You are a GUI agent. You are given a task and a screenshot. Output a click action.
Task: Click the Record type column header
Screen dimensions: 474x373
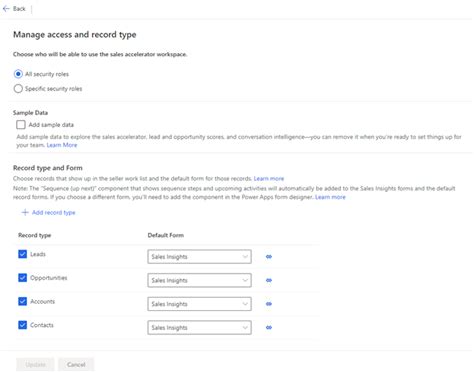click(35, 235)
